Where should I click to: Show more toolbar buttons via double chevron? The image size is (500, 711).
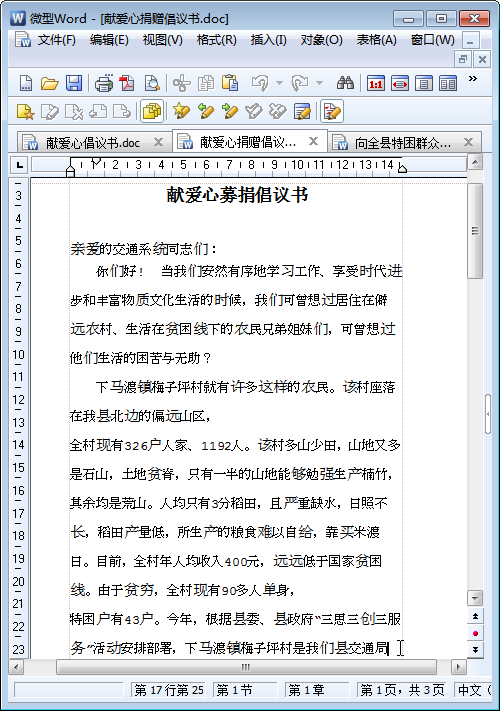click(x=473, y=78)
